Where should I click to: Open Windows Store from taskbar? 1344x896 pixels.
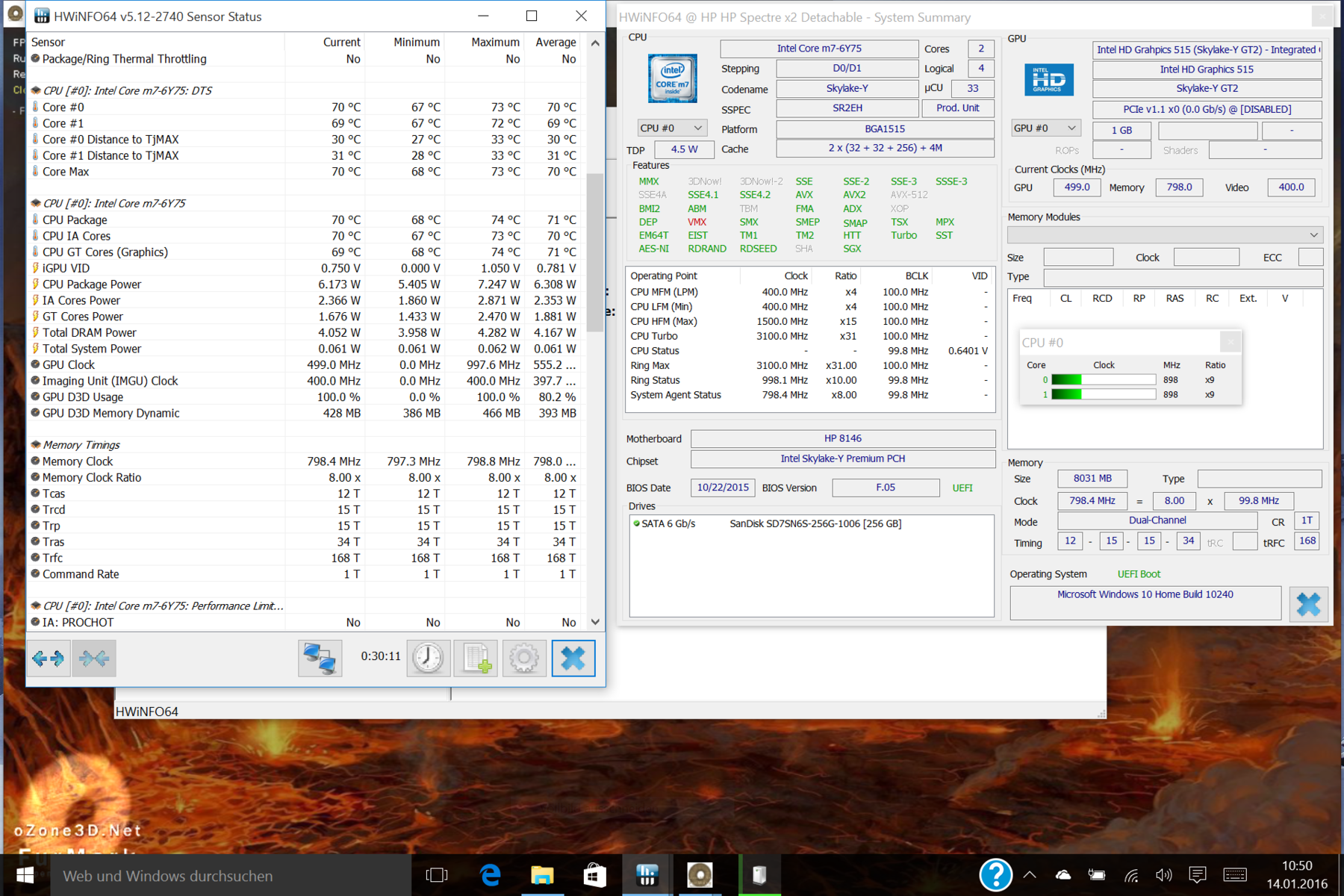pos(594,875)
